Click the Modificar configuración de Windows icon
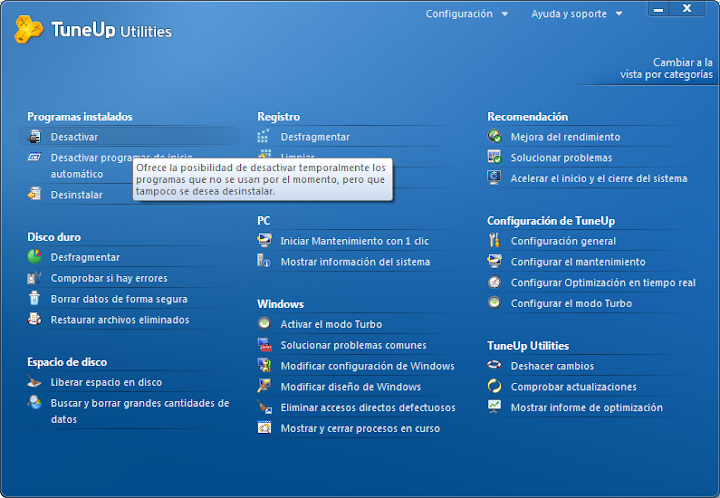Viewport: 720px width, 498px height. (264, 365)
